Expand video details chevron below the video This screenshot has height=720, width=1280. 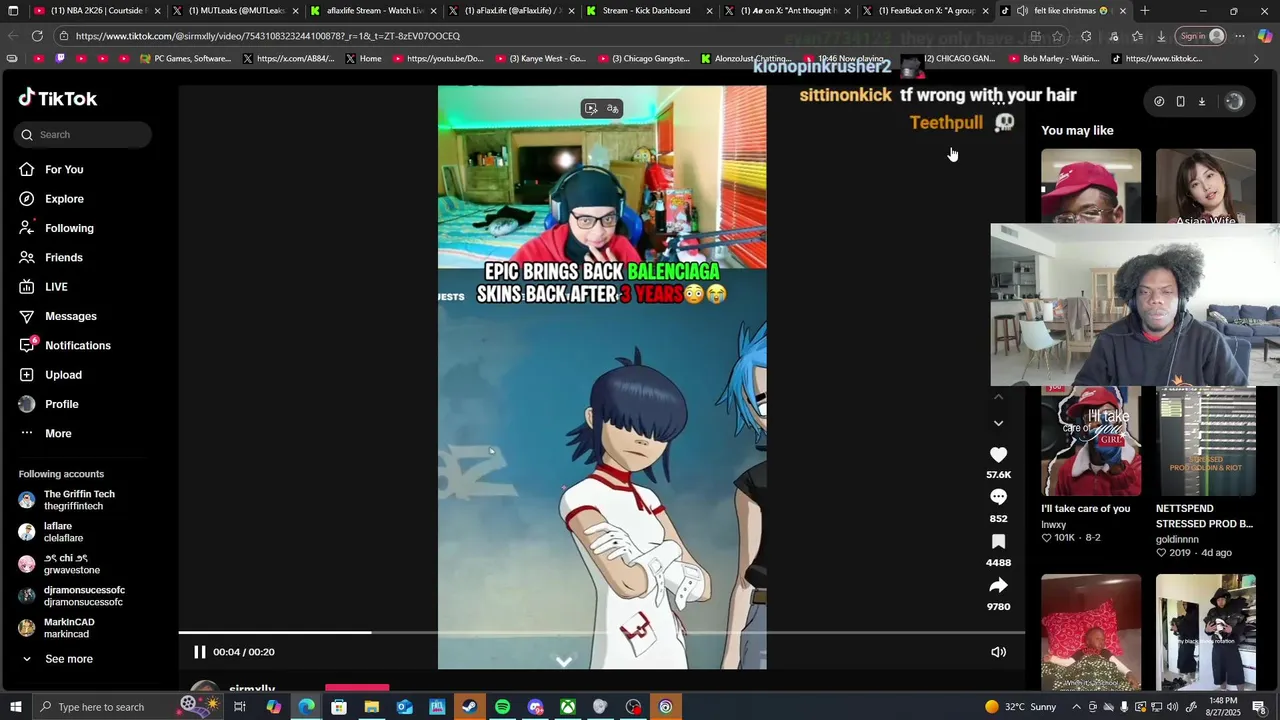pyautogui.click(x=564, y=661)
